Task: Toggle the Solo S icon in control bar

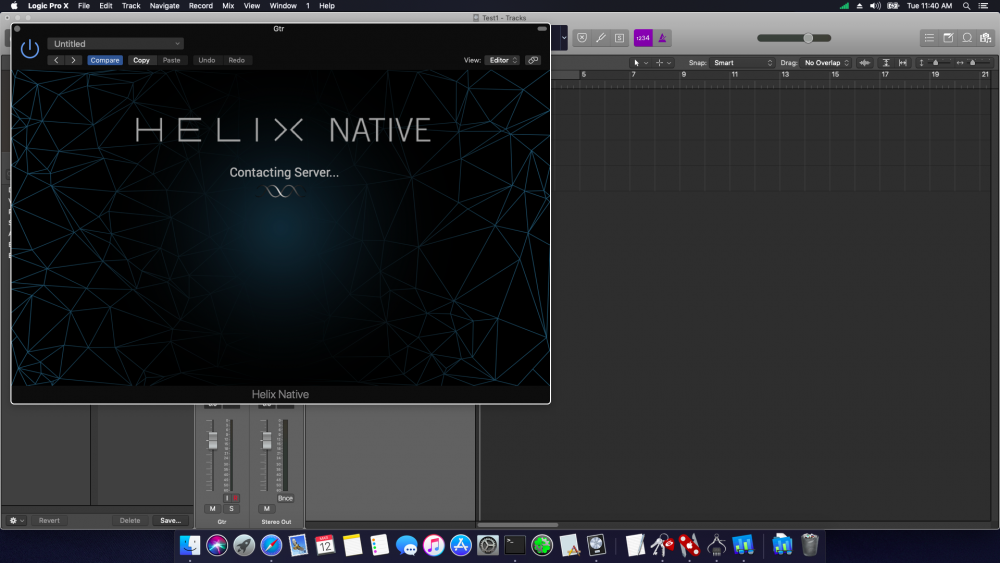Action: (x=619, y=38)
